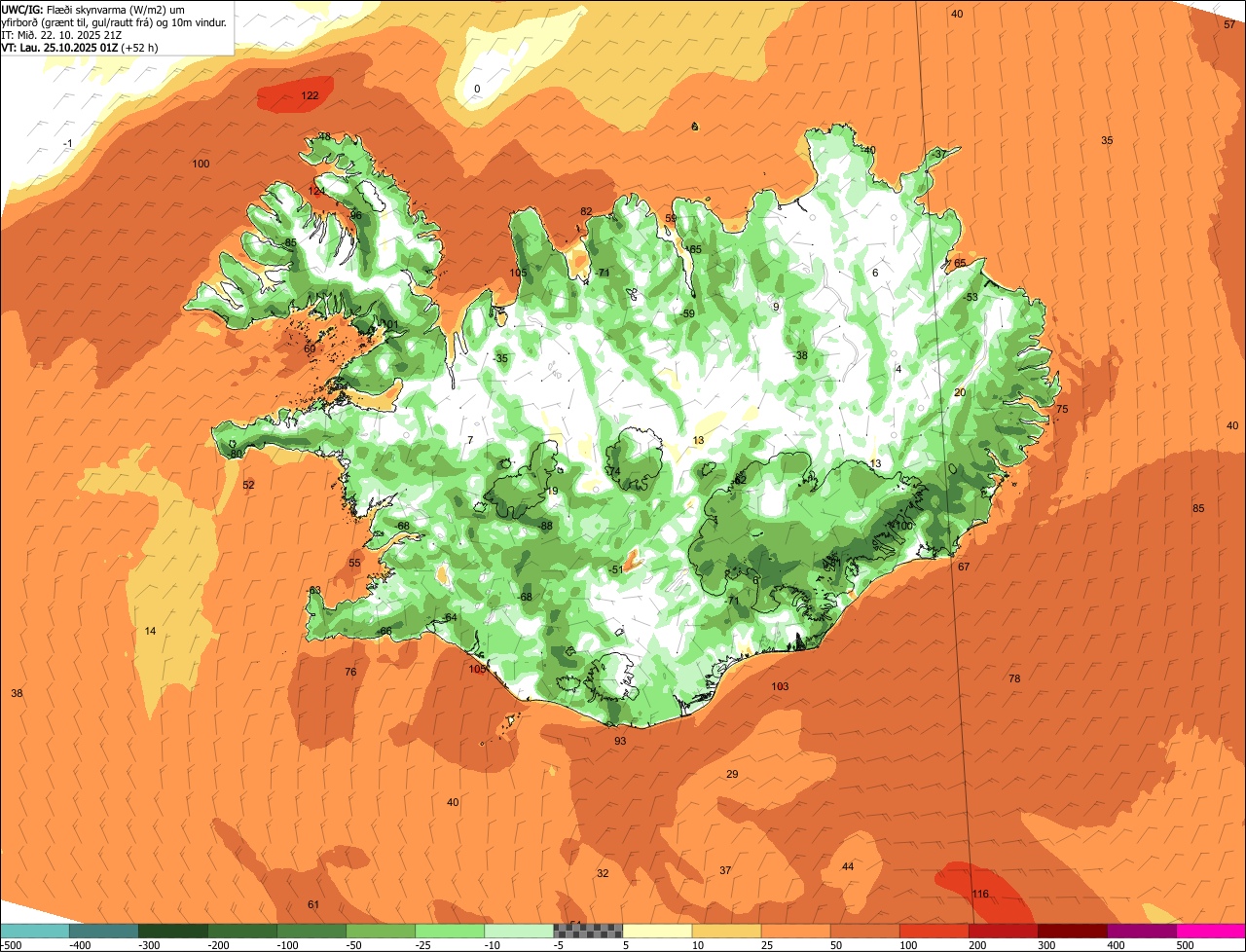
Task: Click the '116' value on the map
Action: click(980, 894)
